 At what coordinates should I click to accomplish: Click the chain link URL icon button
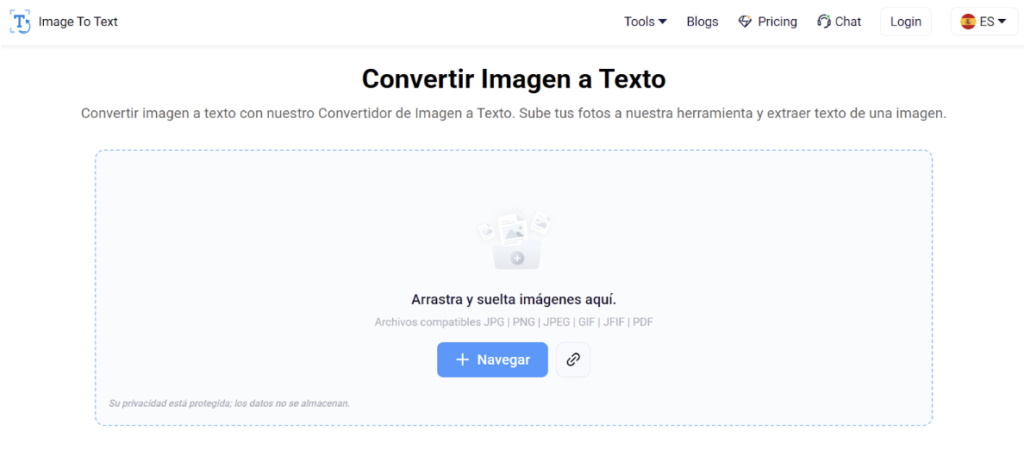point(573,360)
